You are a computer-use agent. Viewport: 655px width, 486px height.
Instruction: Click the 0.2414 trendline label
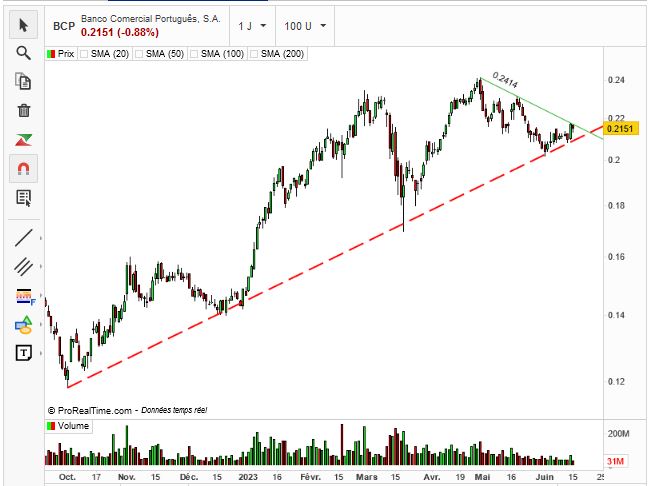[505, 80]
